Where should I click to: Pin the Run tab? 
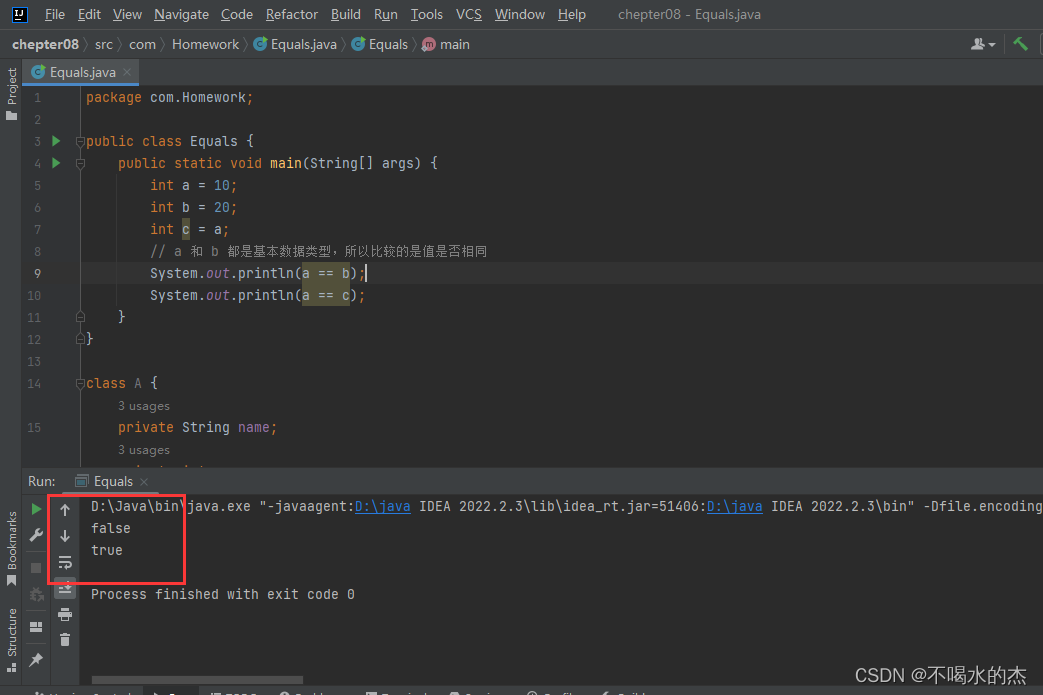36,660
